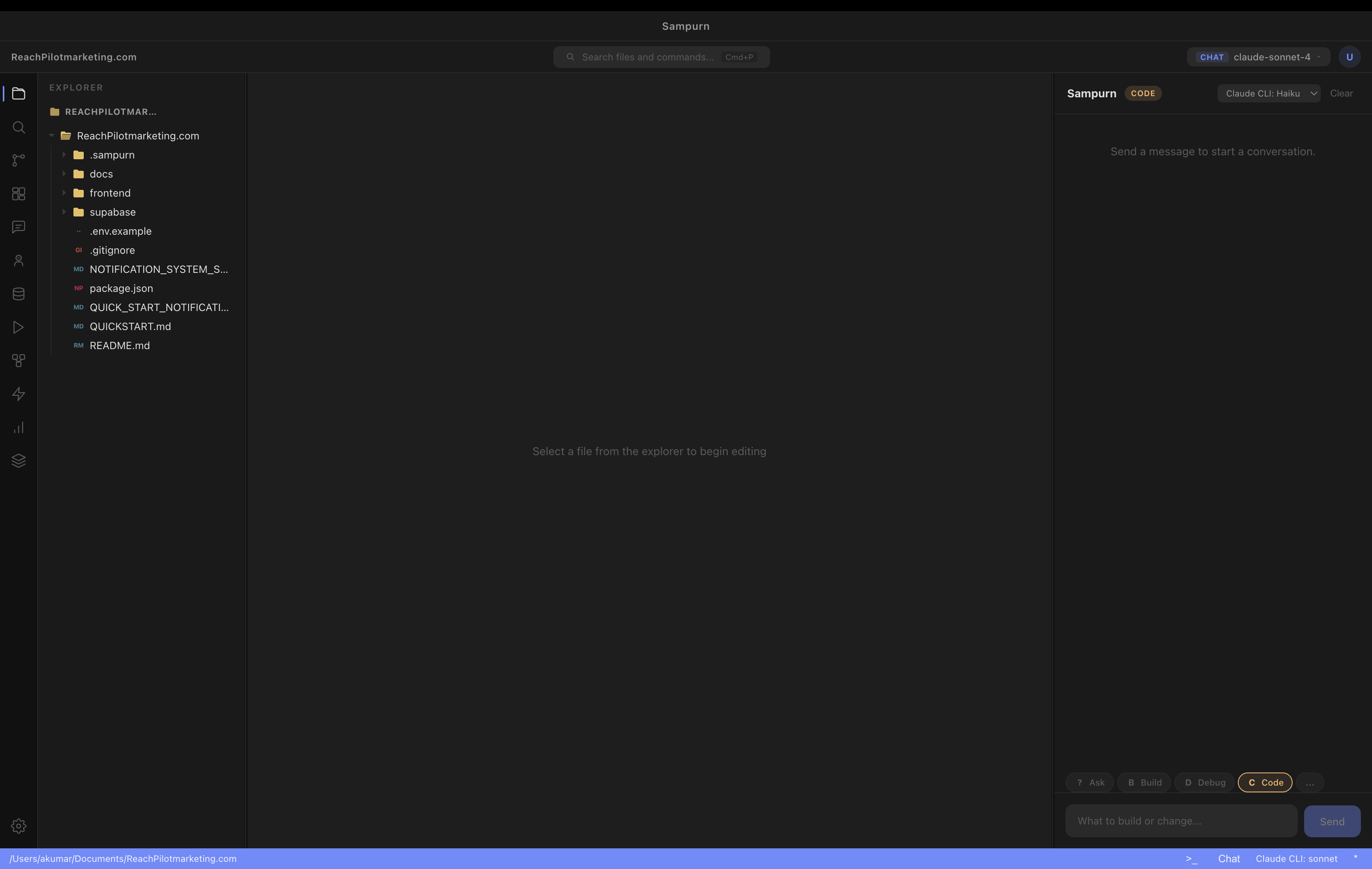Screen dimensions: 1372x869
Task: Open the workflow blocks icon in sidebar
Action: tap(19, 361)
